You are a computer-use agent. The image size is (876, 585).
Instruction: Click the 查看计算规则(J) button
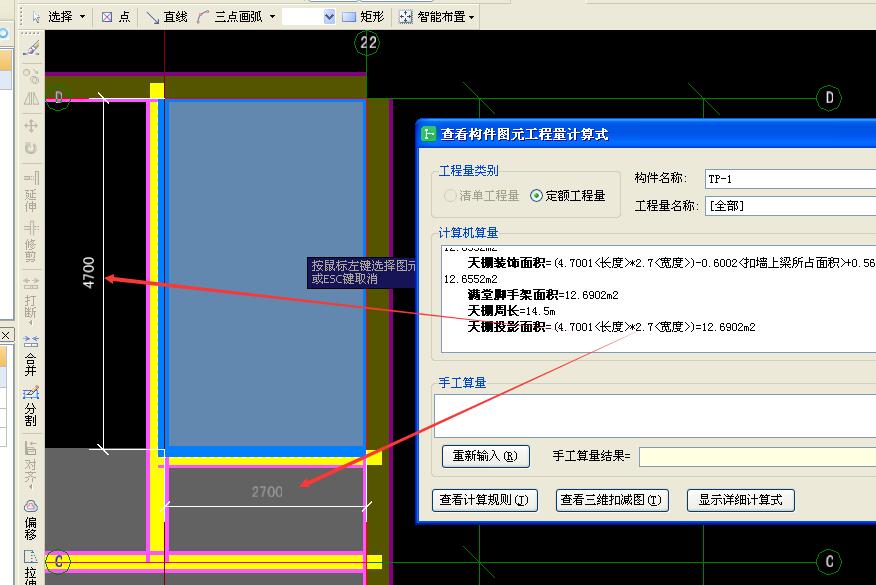(484, 500)
